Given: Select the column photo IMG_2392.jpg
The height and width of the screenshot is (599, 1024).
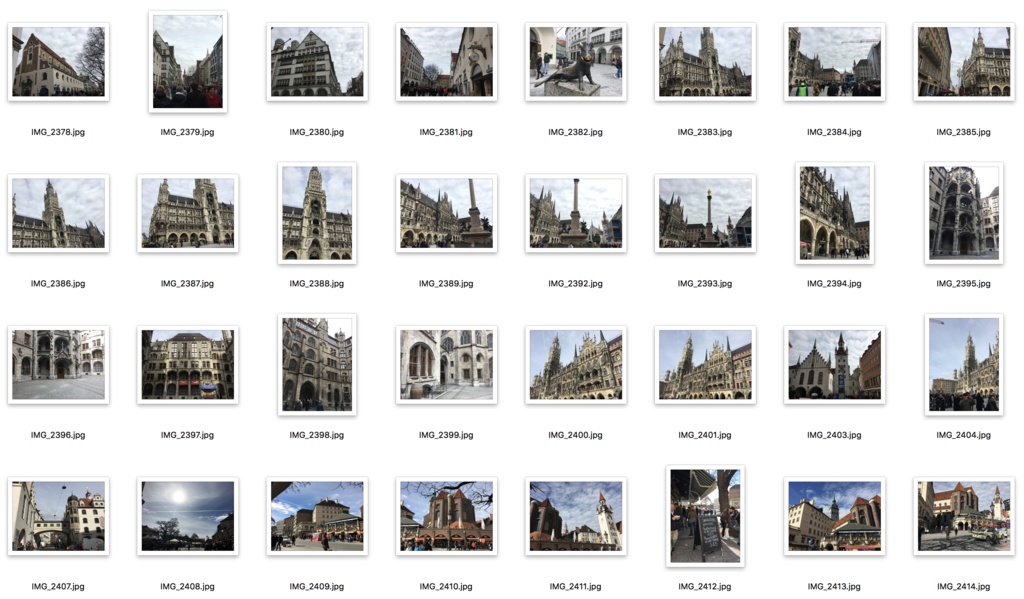Looking at the screenshot, I should click(x=575, y=214).
